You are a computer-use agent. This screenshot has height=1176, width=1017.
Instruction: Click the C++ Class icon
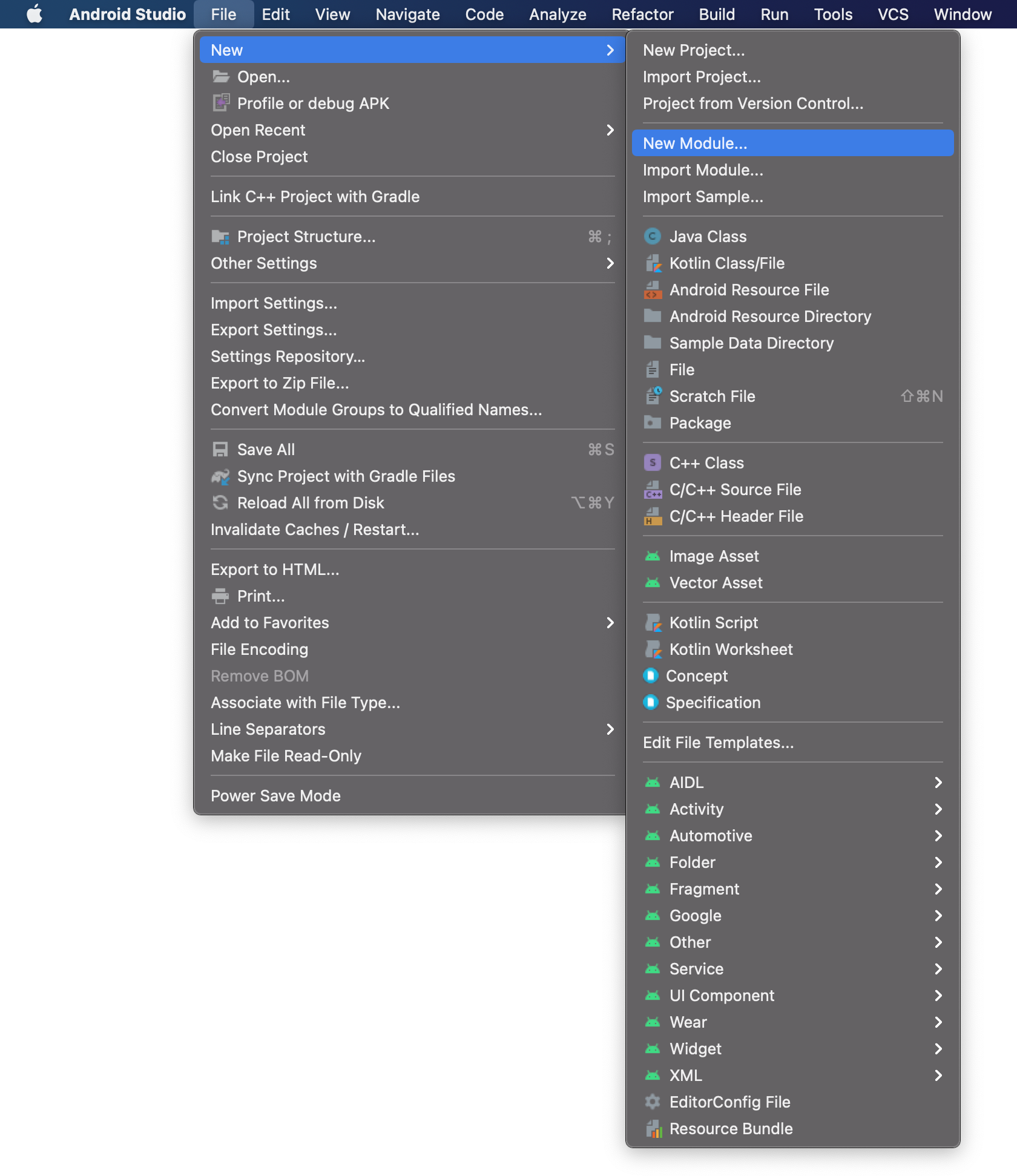click(x=652, y=463)
